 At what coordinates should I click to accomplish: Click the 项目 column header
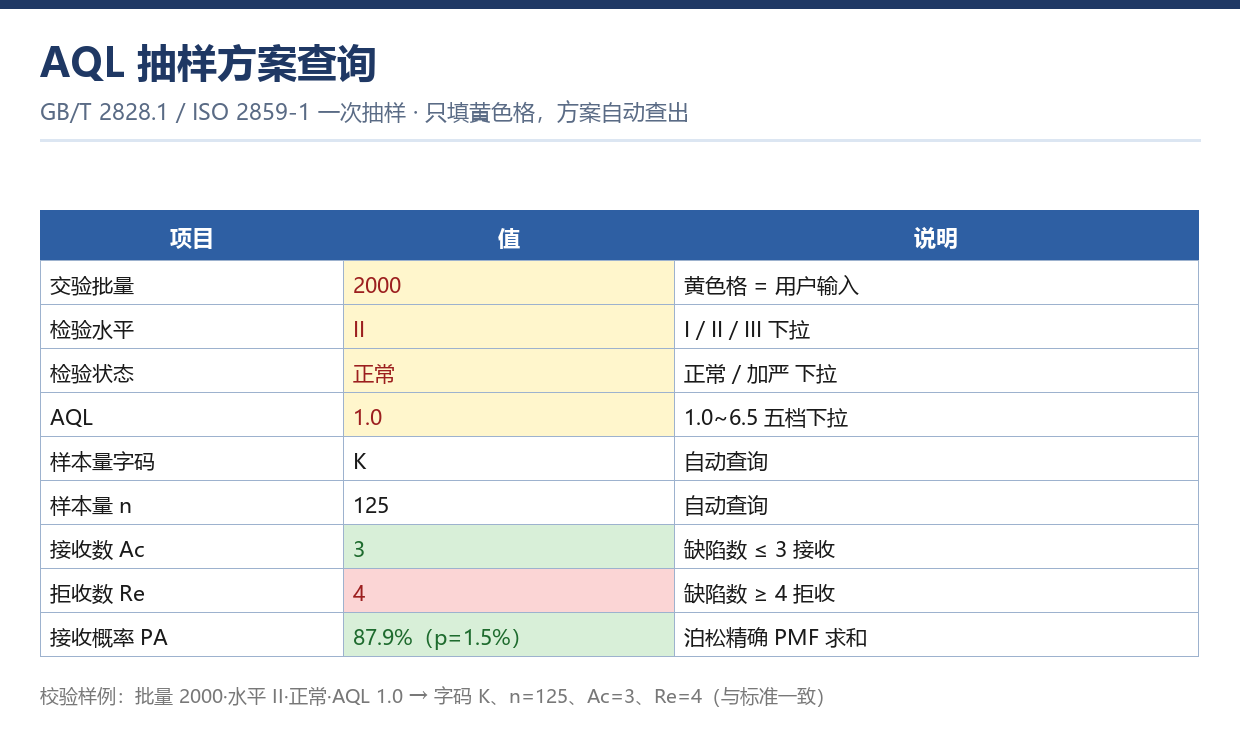[x=192, y=236]
